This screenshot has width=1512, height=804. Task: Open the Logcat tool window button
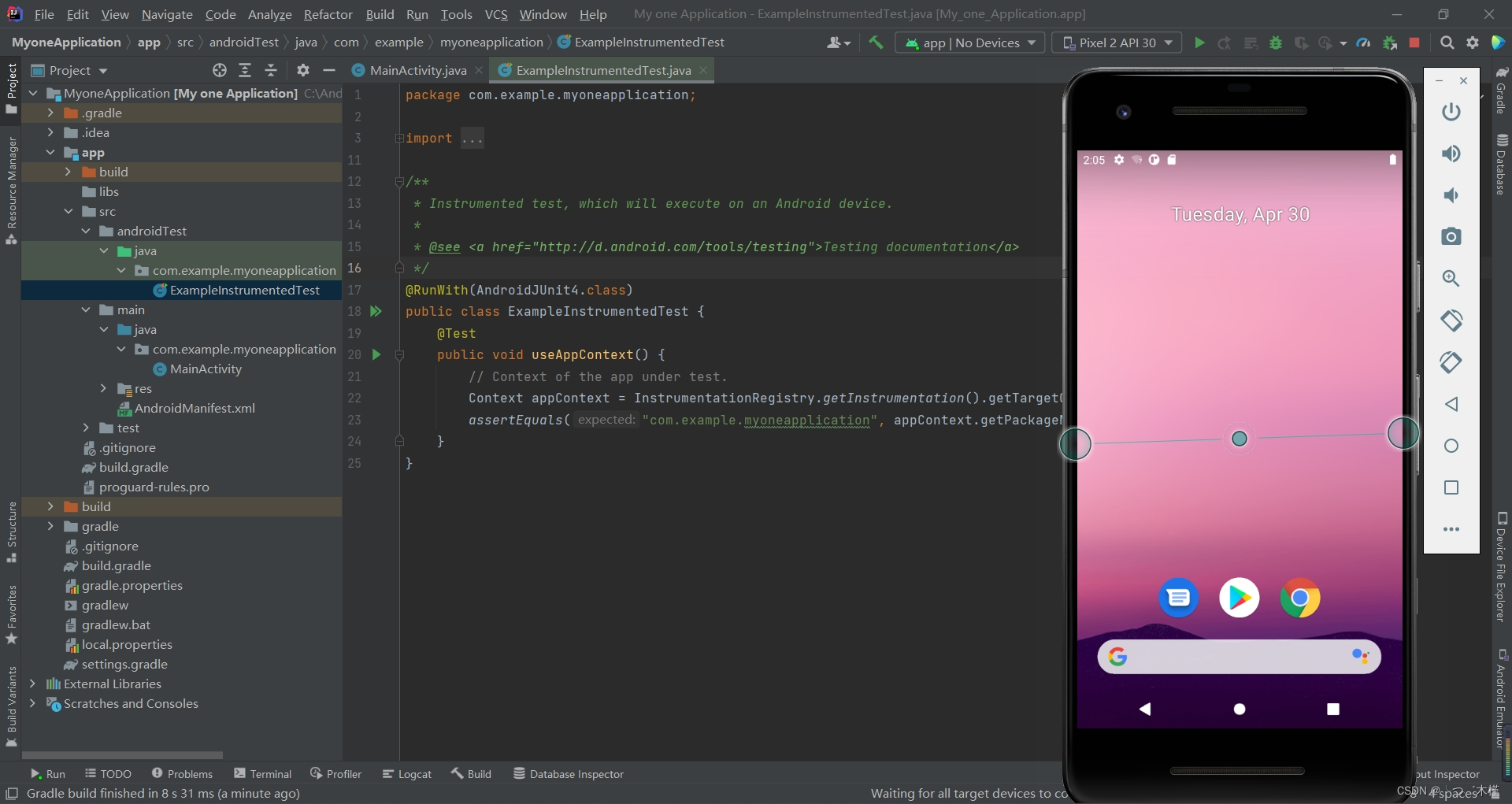click(407, 774)
